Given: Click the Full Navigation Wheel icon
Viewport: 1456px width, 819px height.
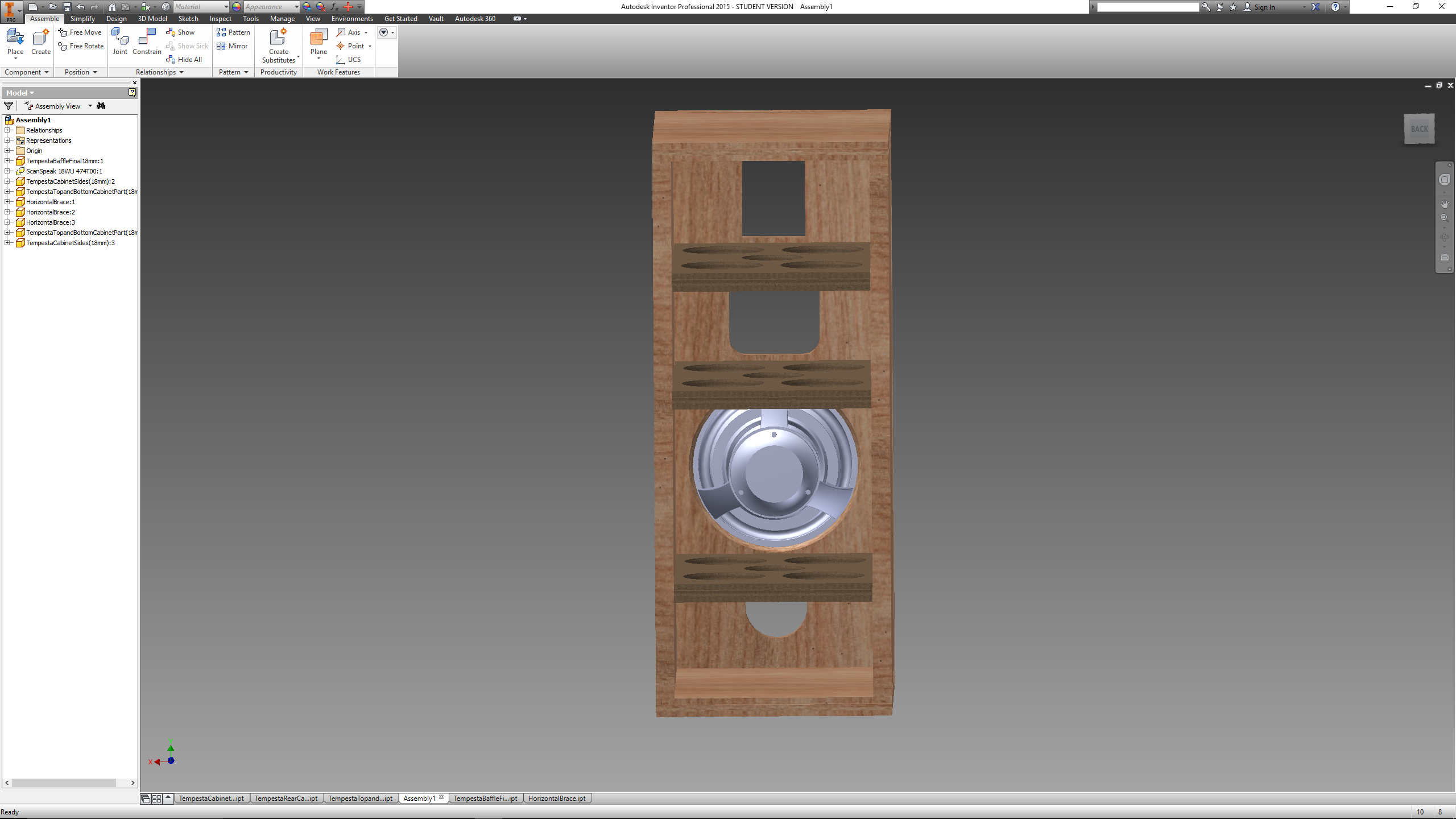Looking at the screenshot, I should tap(1445, 180).
